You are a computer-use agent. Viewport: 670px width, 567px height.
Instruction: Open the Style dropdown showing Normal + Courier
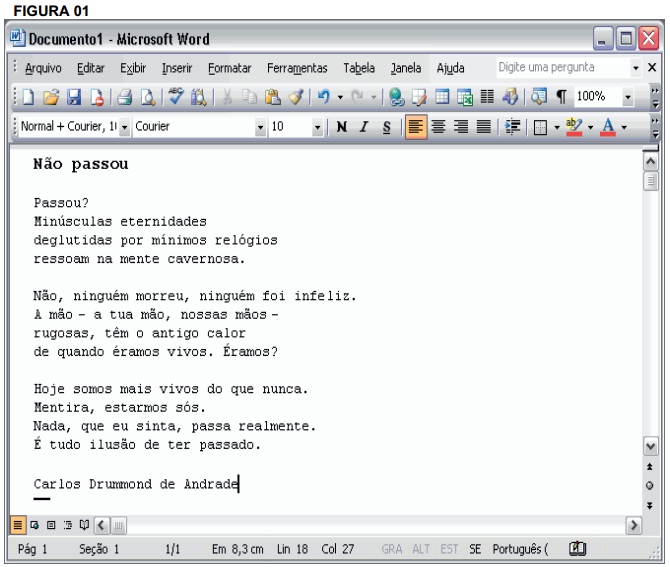124,128
